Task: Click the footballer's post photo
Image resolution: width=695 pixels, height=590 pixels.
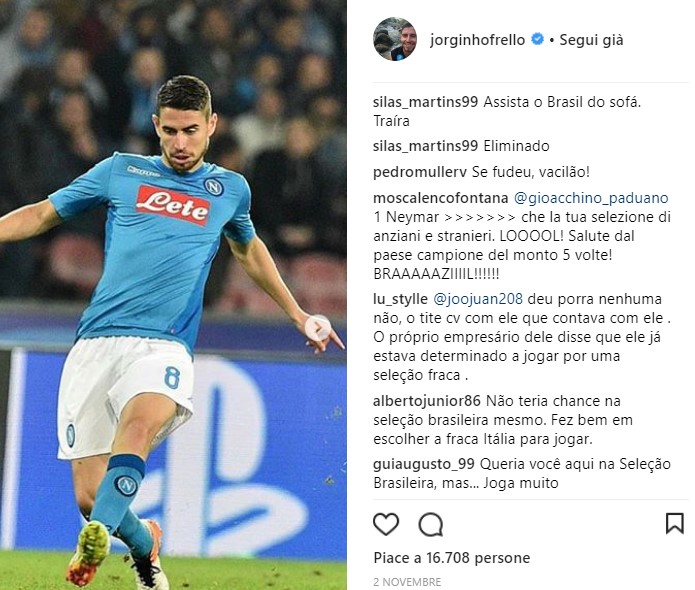Action: 173,295
